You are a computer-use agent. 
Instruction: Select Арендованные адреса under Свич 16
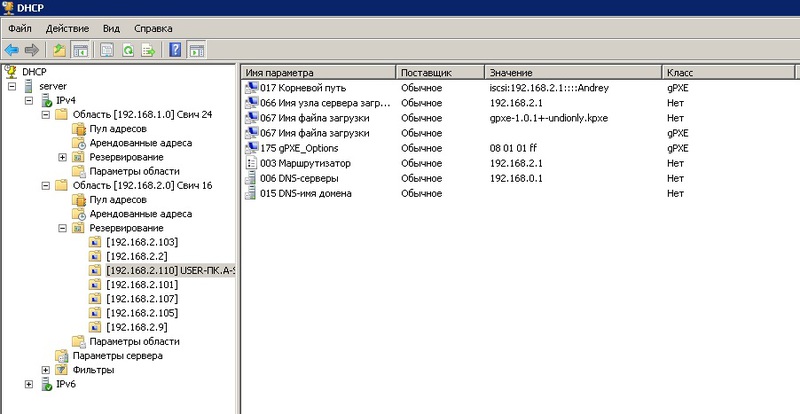click(x=141, y=214)
